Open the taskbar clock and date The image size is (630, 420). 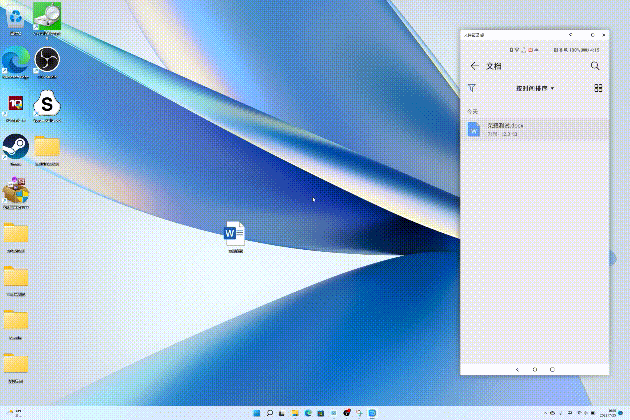click(608, 413)
